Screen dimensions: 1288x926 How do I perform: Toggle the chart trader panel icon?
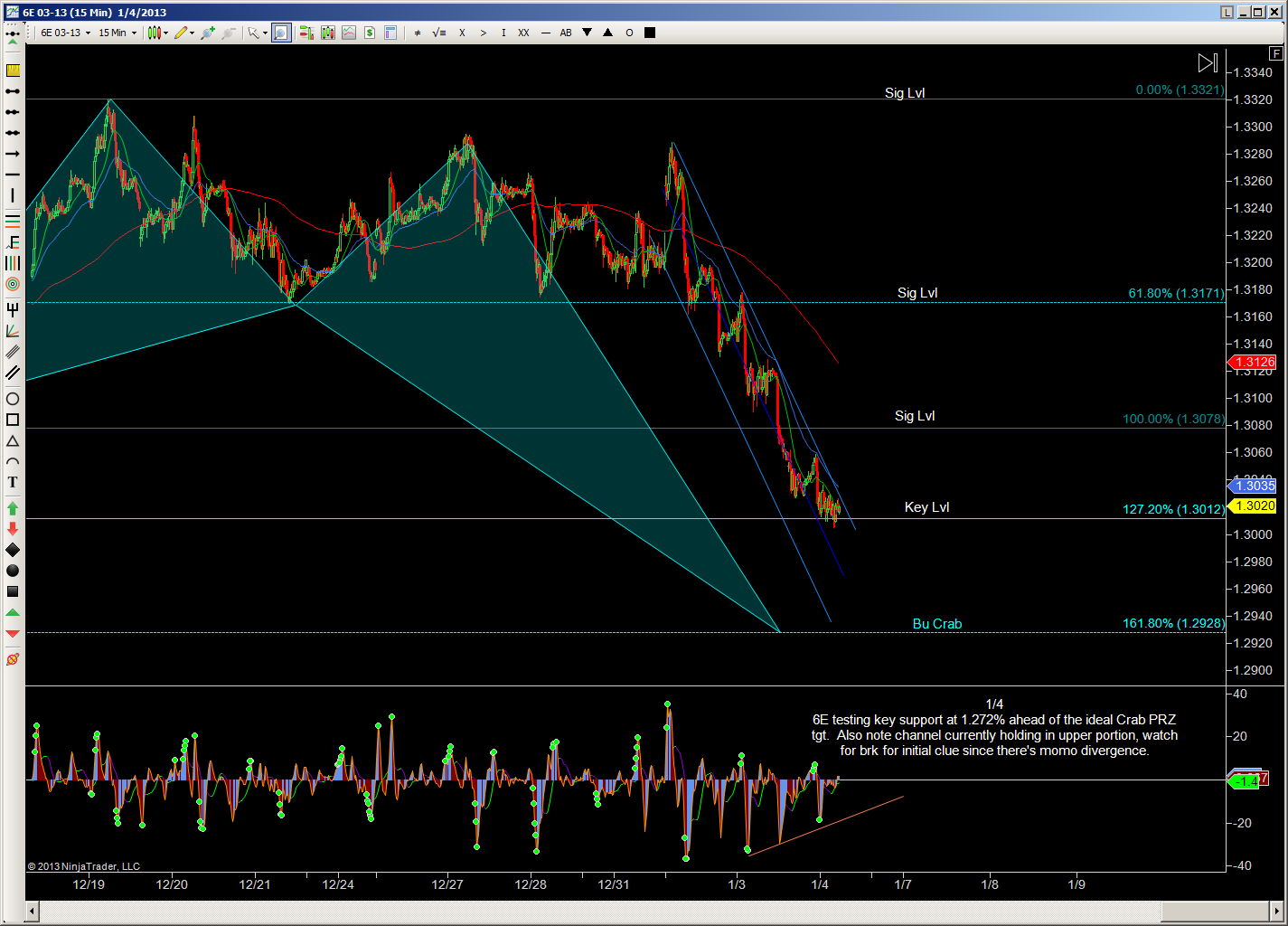pos(306,33)
